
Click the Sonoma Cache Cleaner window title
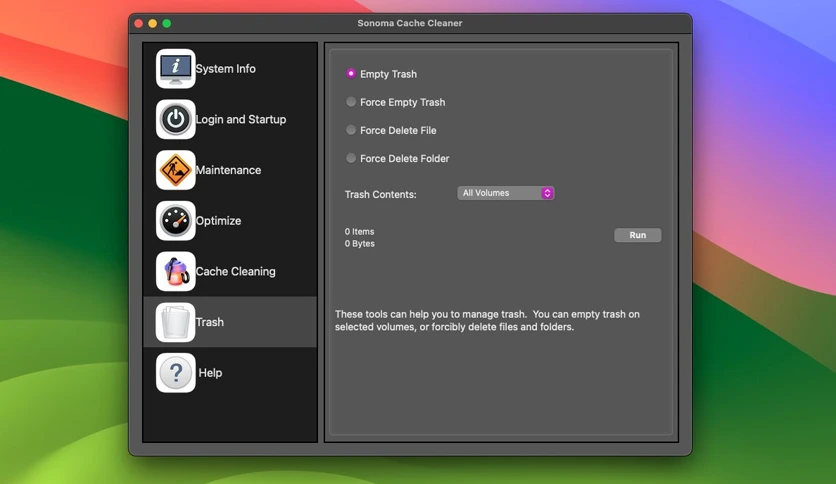[x=409, y=23]
